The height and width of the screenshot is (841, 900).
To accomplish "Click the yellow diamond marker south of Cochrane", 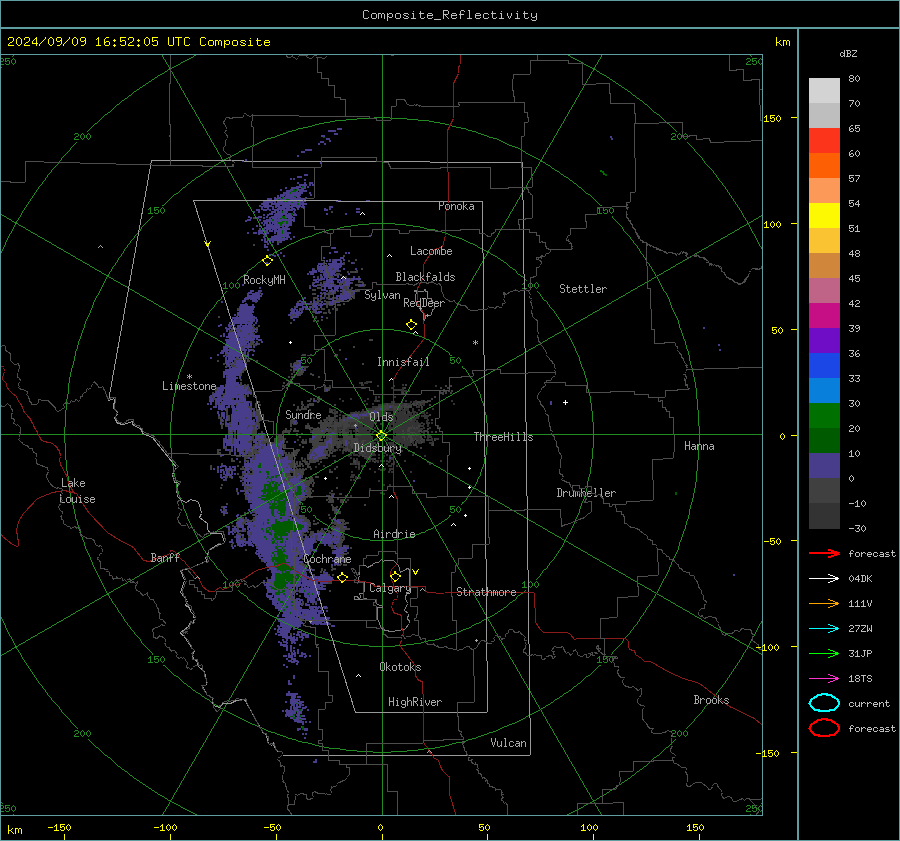I will 343,578.
